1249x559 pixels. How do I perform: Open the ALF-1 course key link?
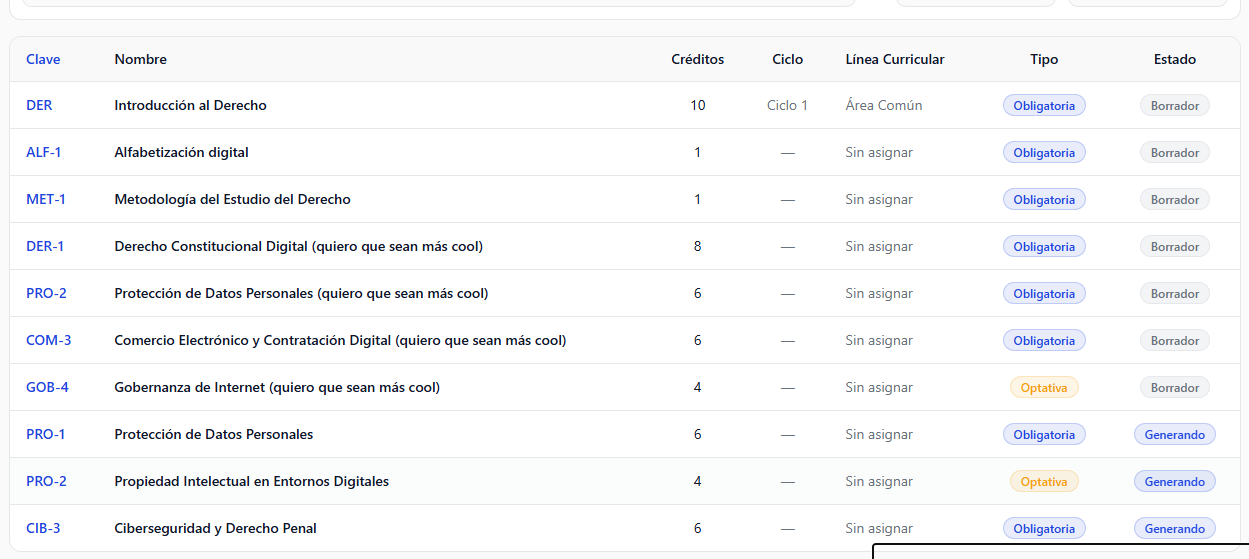tap(44, 152)
